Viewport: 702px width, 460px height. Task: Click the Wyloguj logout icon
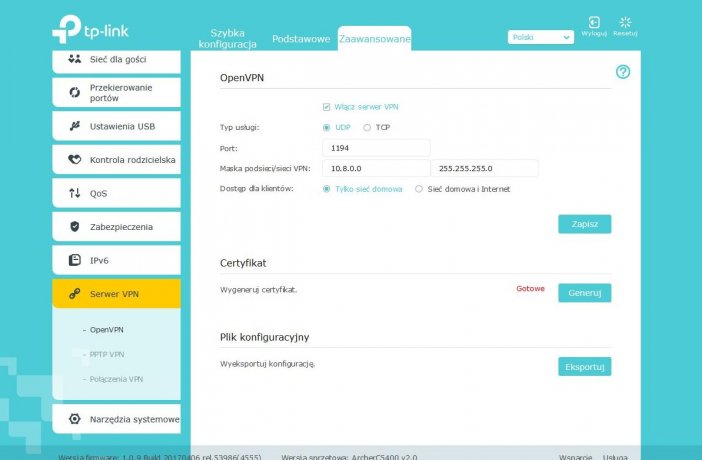click(x=594, y=22)
